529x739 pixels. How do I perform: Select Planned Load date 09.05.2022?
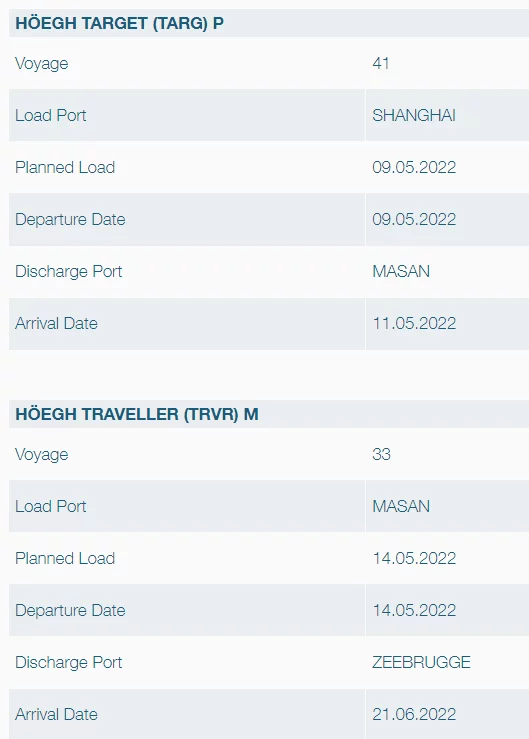click(414, 167)
